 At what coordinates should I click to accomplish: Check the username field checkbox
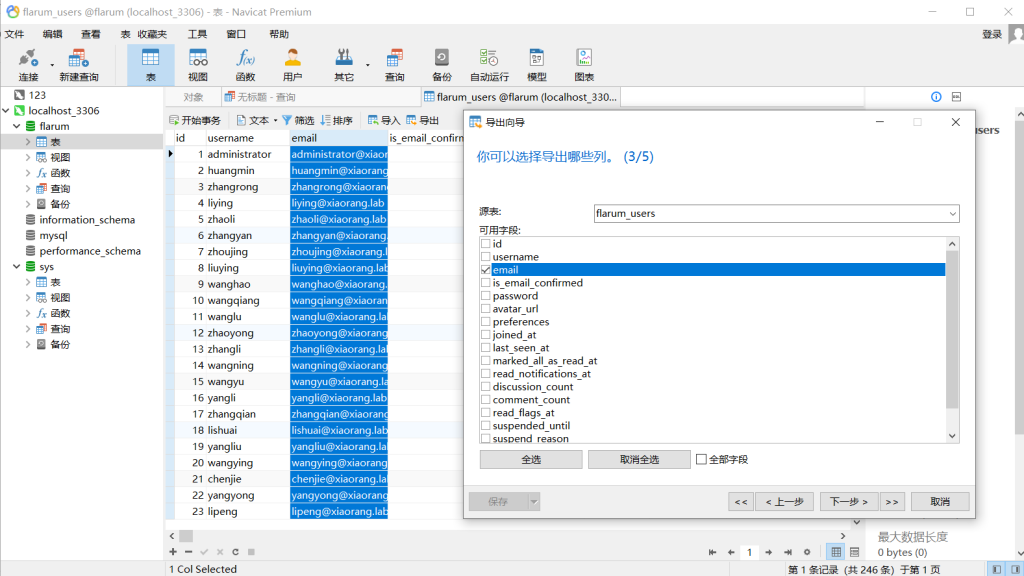click(486, 257)
